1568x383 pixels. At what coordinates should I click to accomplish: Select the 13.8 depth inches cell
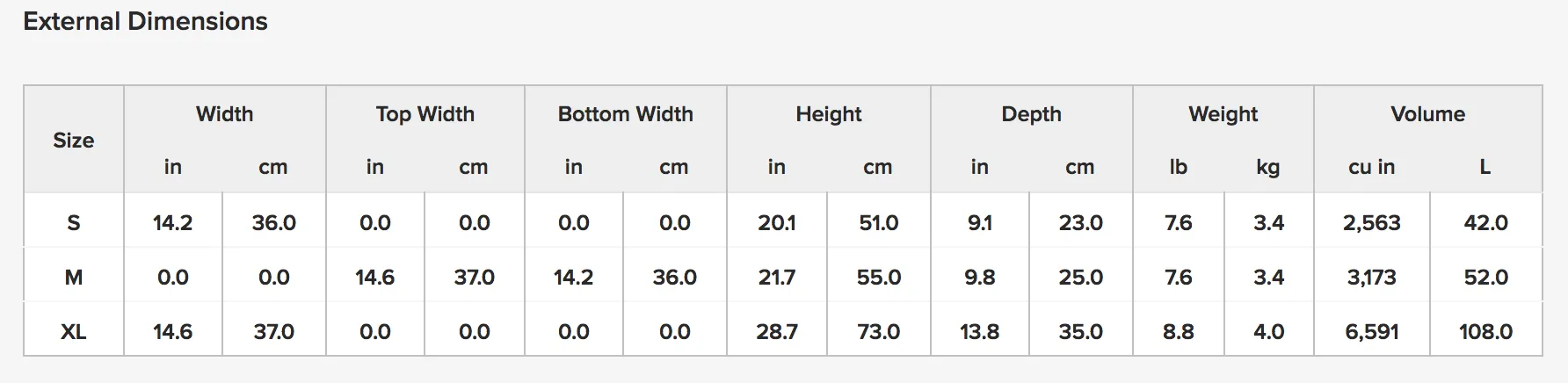point(980,331)
